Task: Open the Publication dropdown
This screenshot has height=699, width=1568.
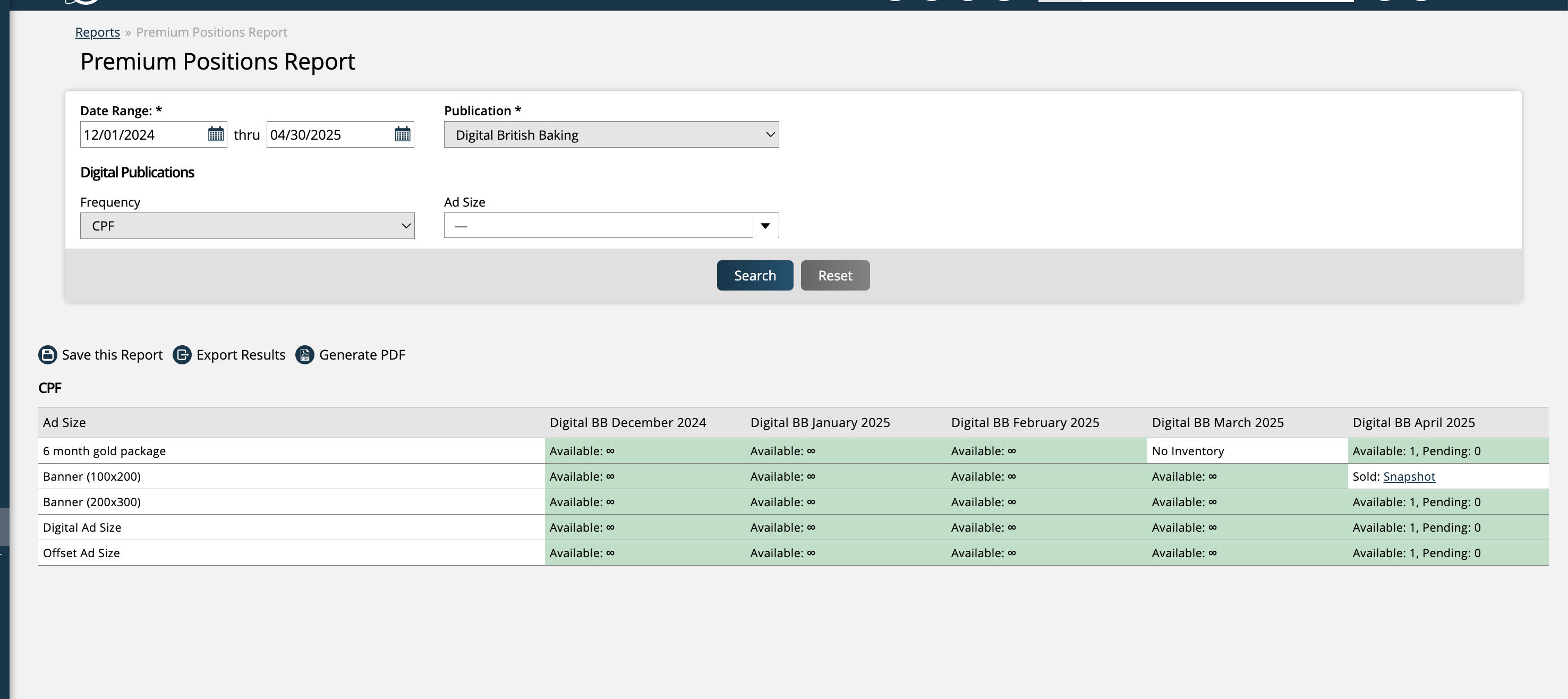Action: point(610,134)
